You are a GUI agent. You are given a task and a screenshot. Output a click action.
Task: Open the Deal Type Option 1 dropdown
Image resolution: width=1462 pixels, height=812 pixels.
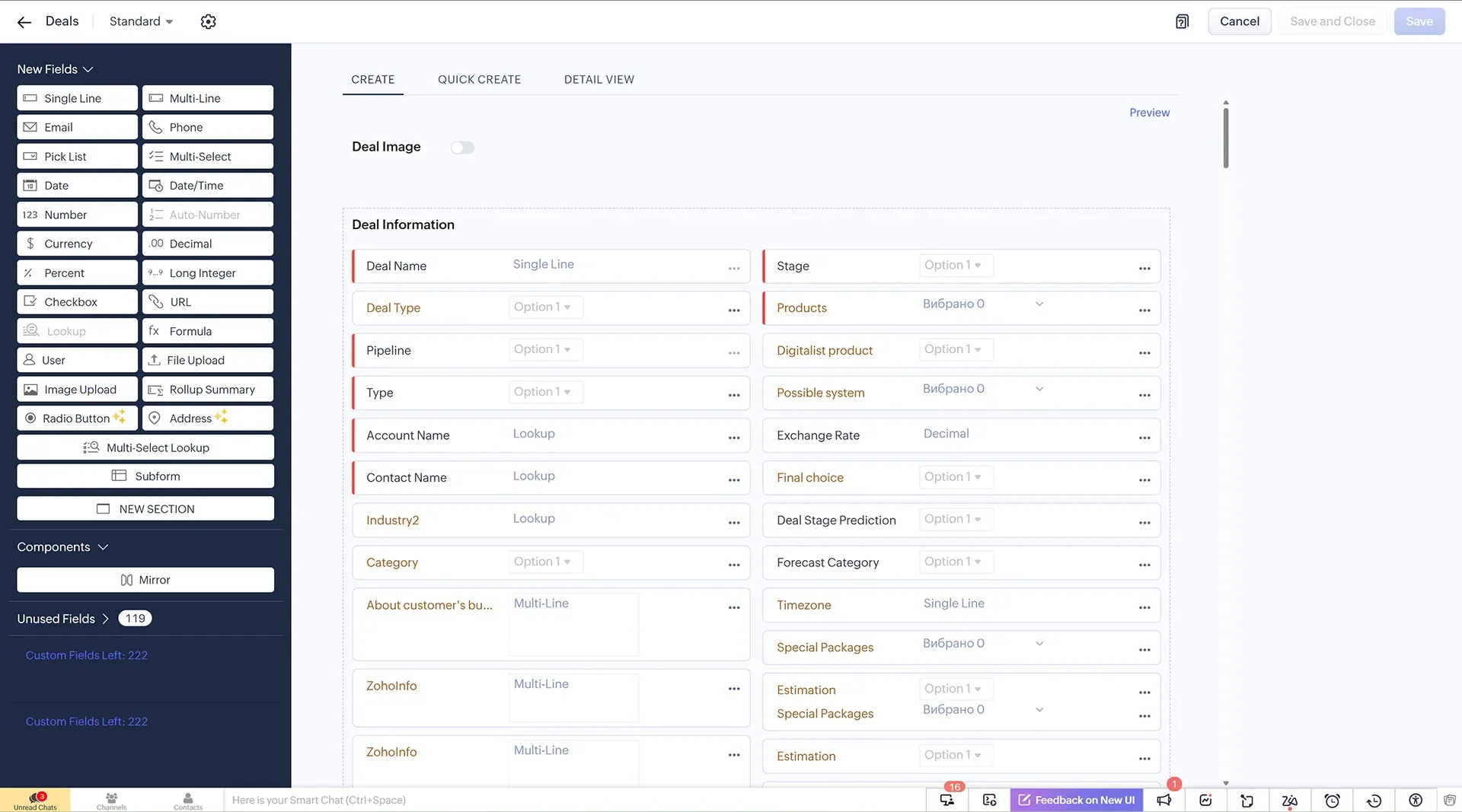(545, 307)
